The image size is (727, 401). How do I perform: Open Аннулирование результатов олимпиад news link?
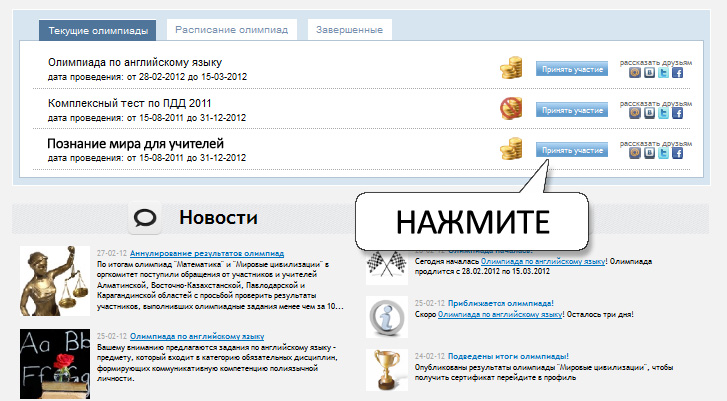[x=207, y=254]
